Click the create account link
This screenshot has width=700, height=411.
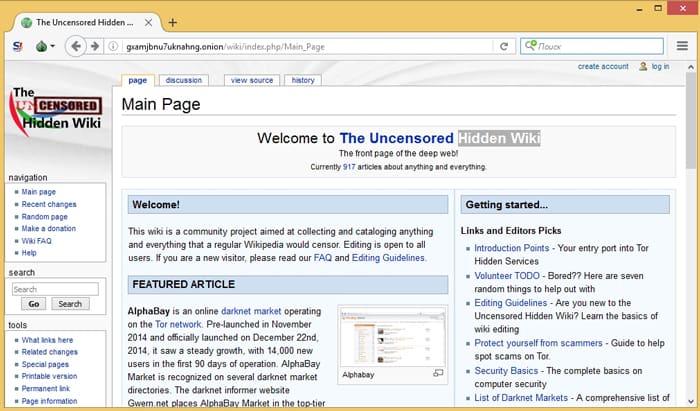[603, 66]
